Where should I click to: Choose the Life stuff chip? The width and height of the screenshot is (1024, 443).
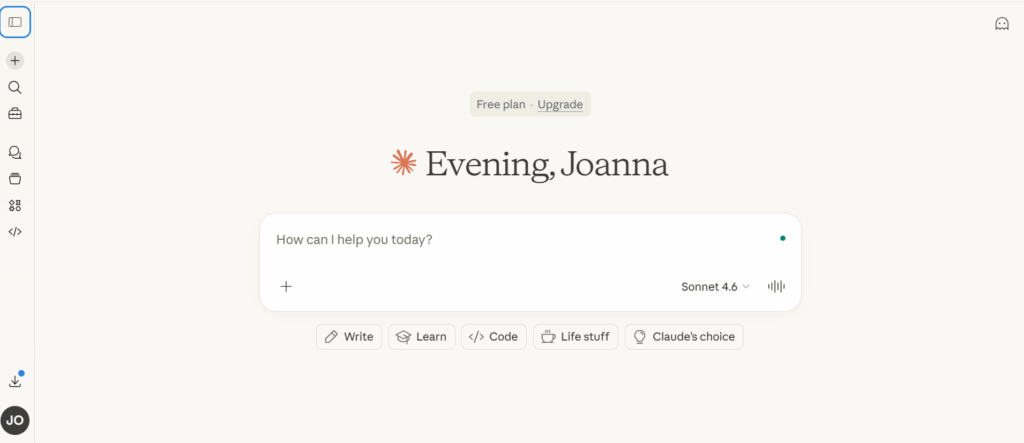click(x=576, y=337)
